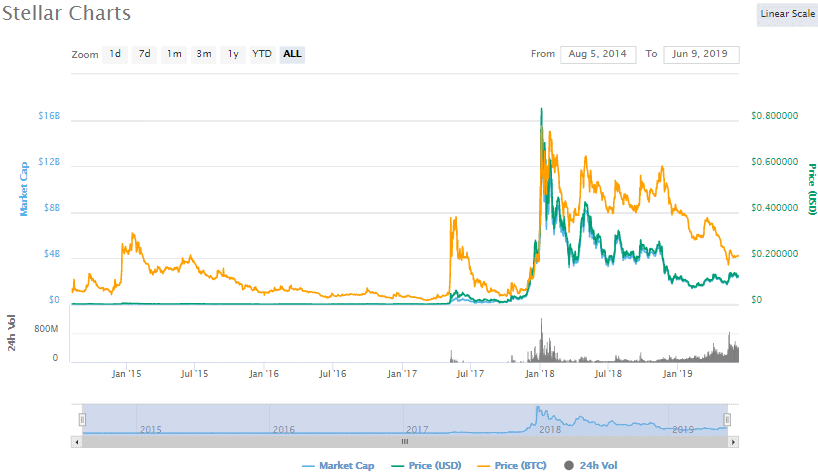
Task: Toggle Market Cap series in legend
Action: tap(338, 466)
